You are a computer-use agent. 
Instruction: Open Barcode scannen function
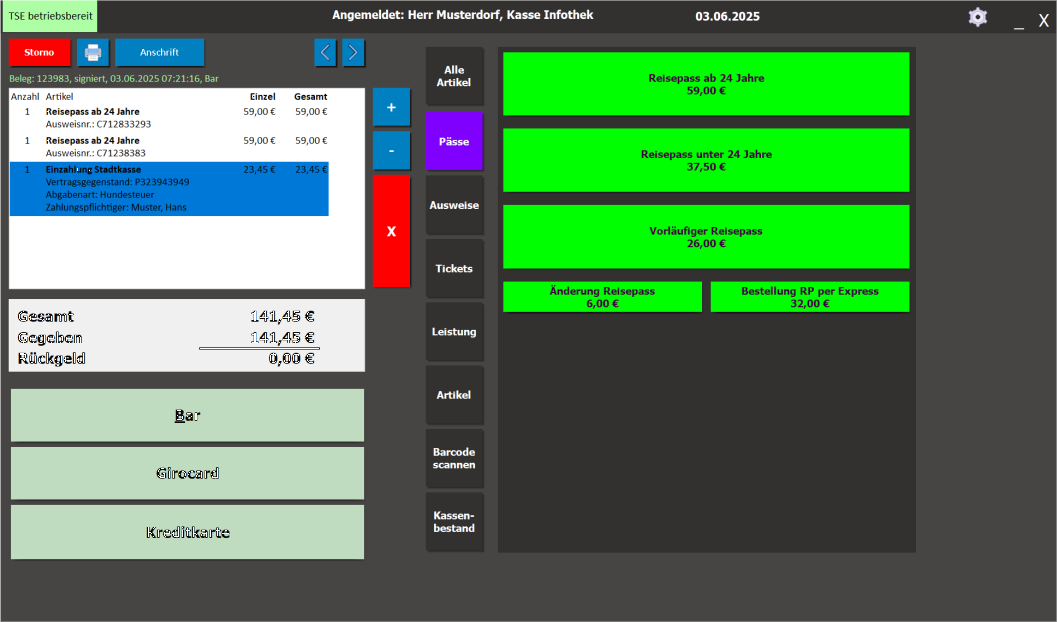pos(454,458)
